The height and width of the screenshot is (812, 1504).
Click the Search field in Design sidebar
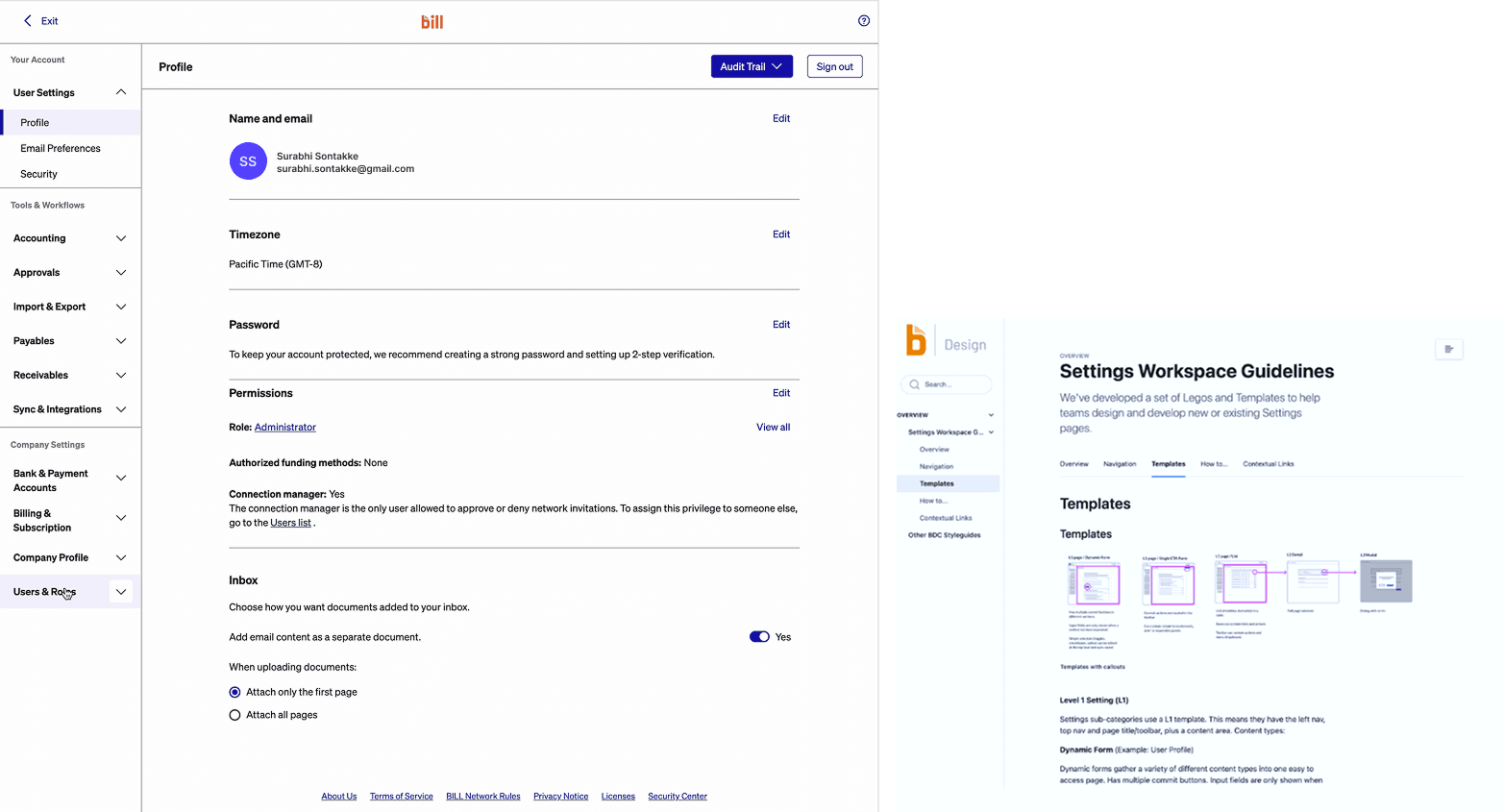pyautogui.click(x=947, y=384)
